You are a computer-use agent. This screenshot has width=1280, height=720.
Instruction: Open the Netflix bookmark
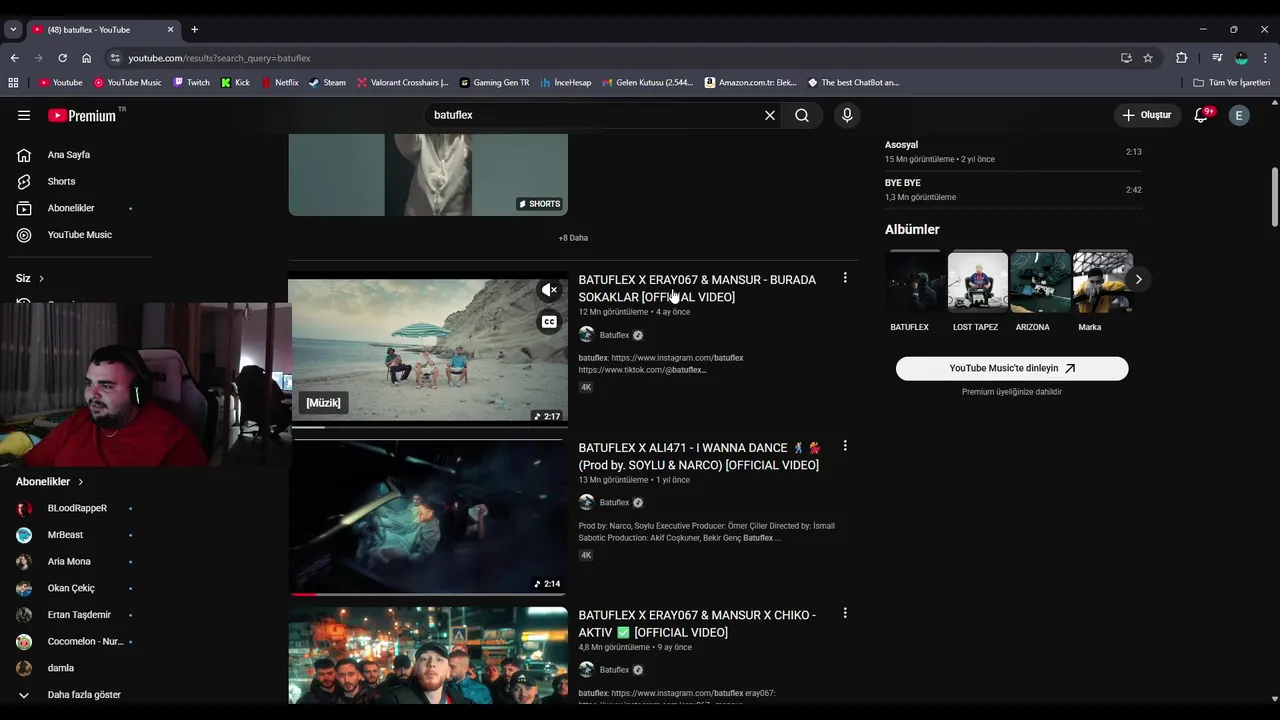(x=279, y=82)
